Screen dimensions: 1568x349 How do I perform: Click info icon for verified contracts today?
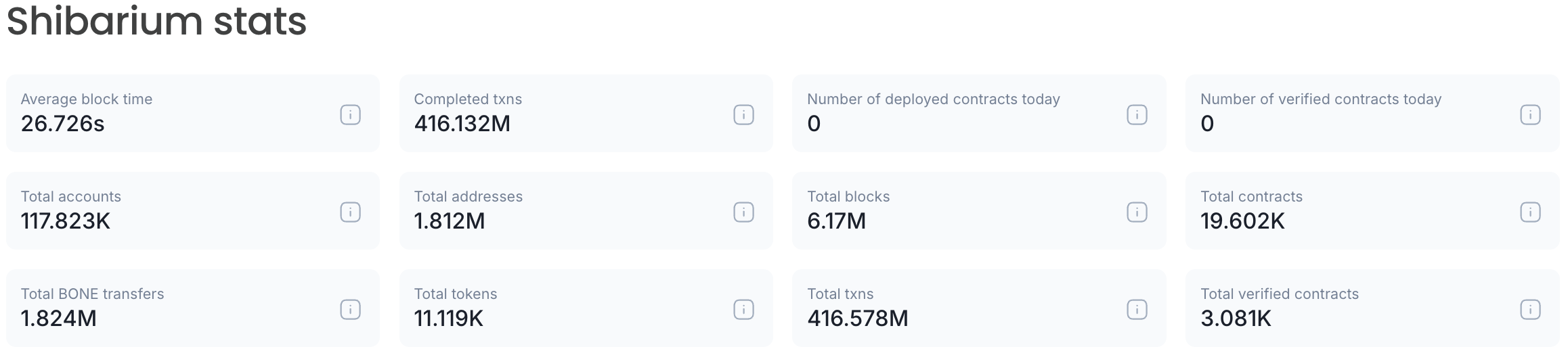[1530, 115]
